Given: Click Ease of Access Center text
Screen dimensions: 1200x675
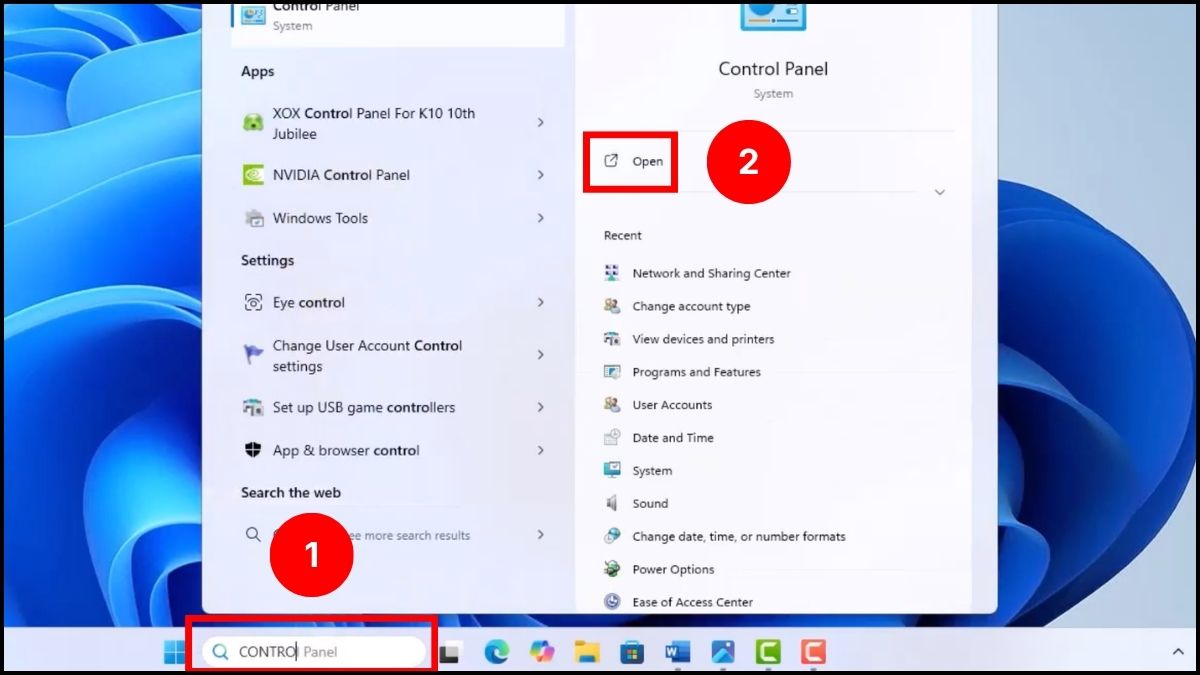Looking at the screenshot, I should click(692, 602).
